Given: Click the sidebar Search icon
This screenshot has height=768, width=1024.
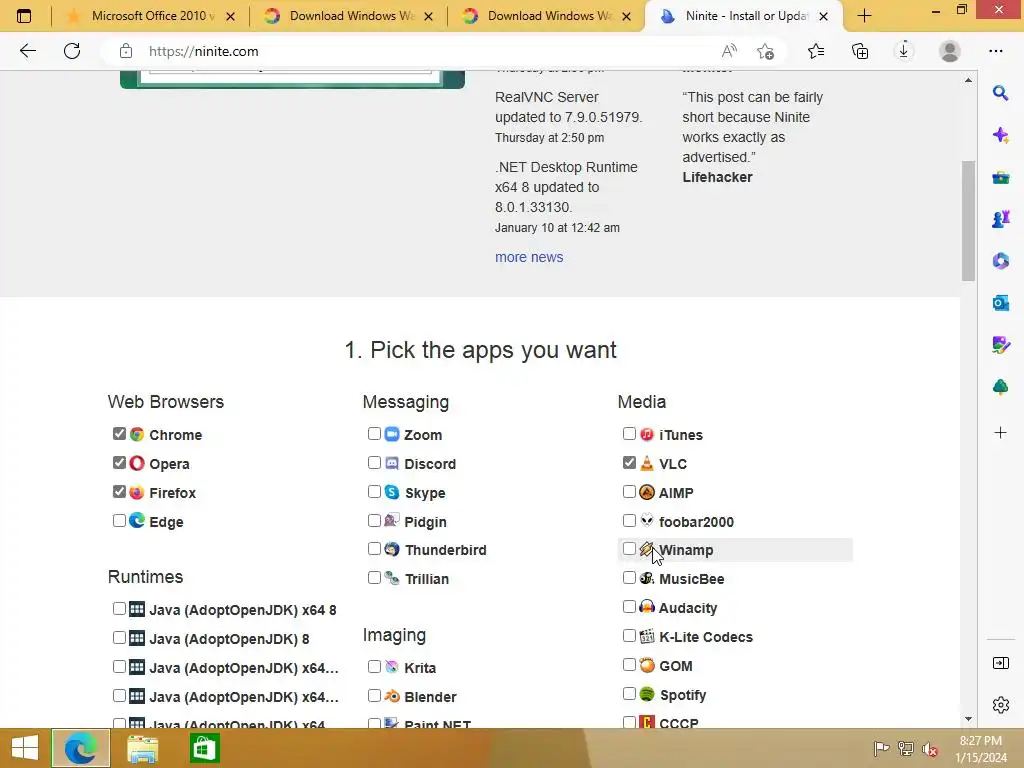Looking at the screenshot, I should coord(1000,93).
